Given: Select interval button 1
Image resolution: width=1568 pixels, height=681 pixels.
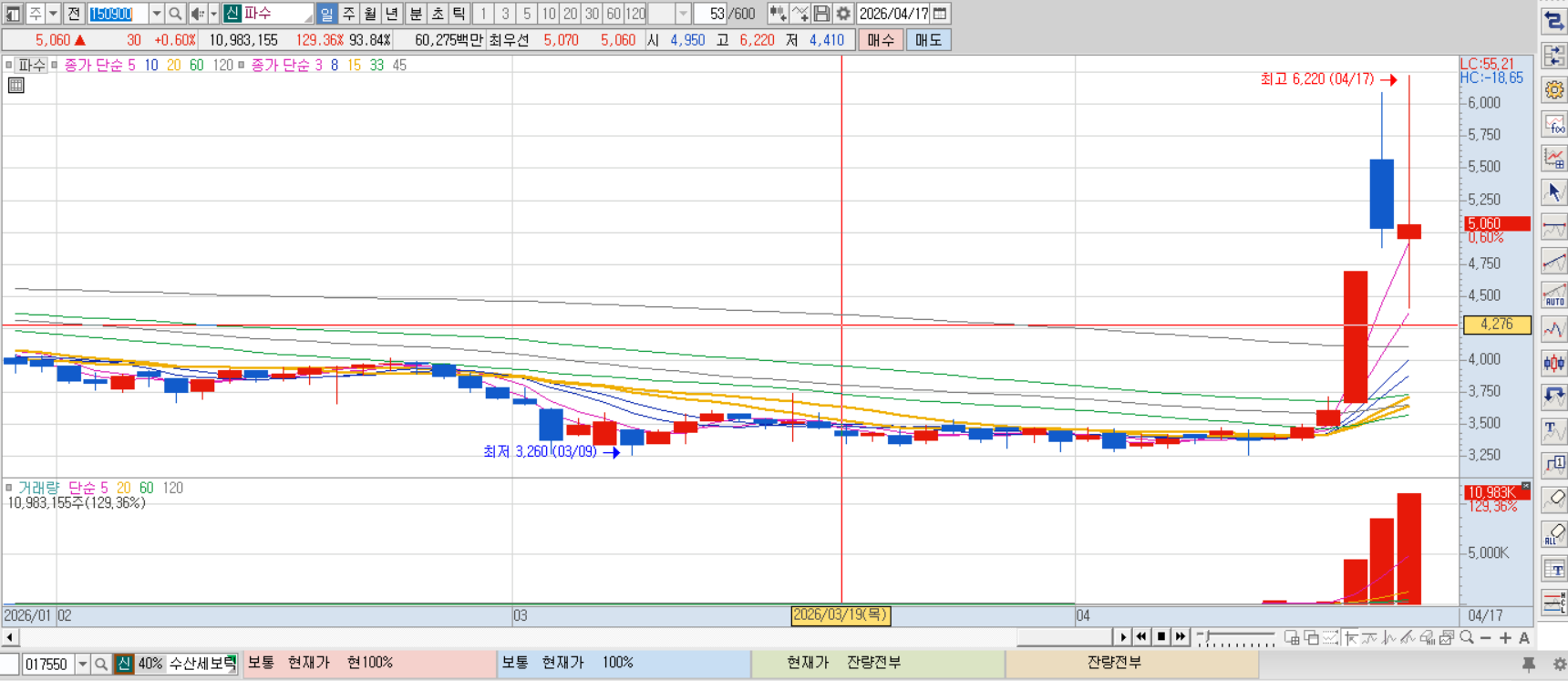Looking at the screenshot, I should (x=483, y=14).
